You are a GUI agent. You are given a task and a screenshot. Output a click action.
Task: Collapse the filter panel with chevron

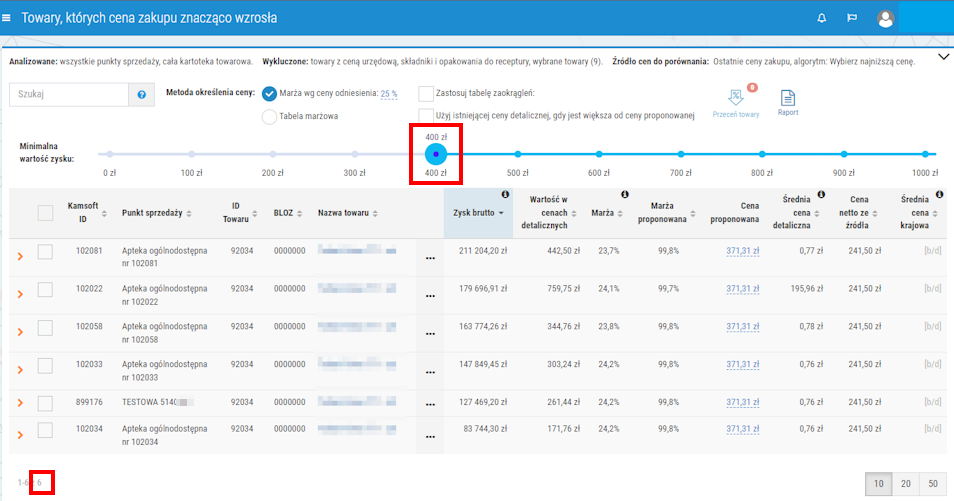pos(942,57)
